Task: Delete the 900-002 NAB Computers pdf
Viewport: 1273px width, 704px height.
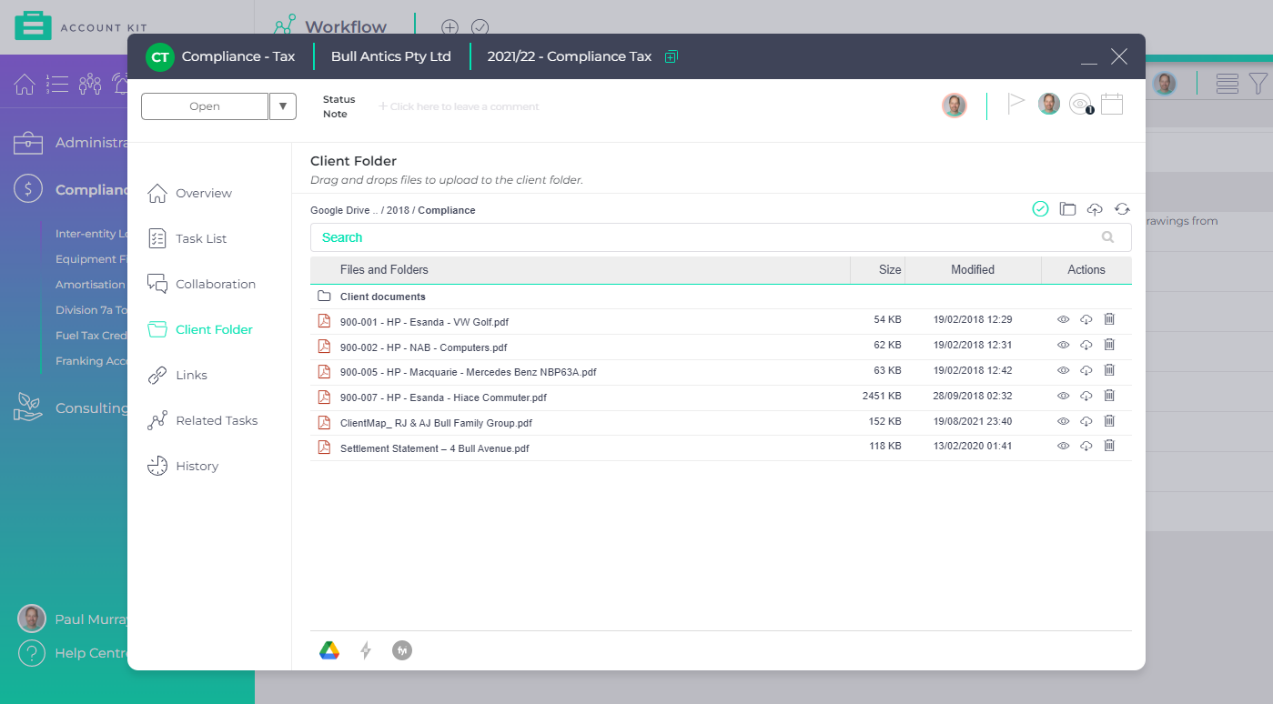Action: [x=1109, y=345]
